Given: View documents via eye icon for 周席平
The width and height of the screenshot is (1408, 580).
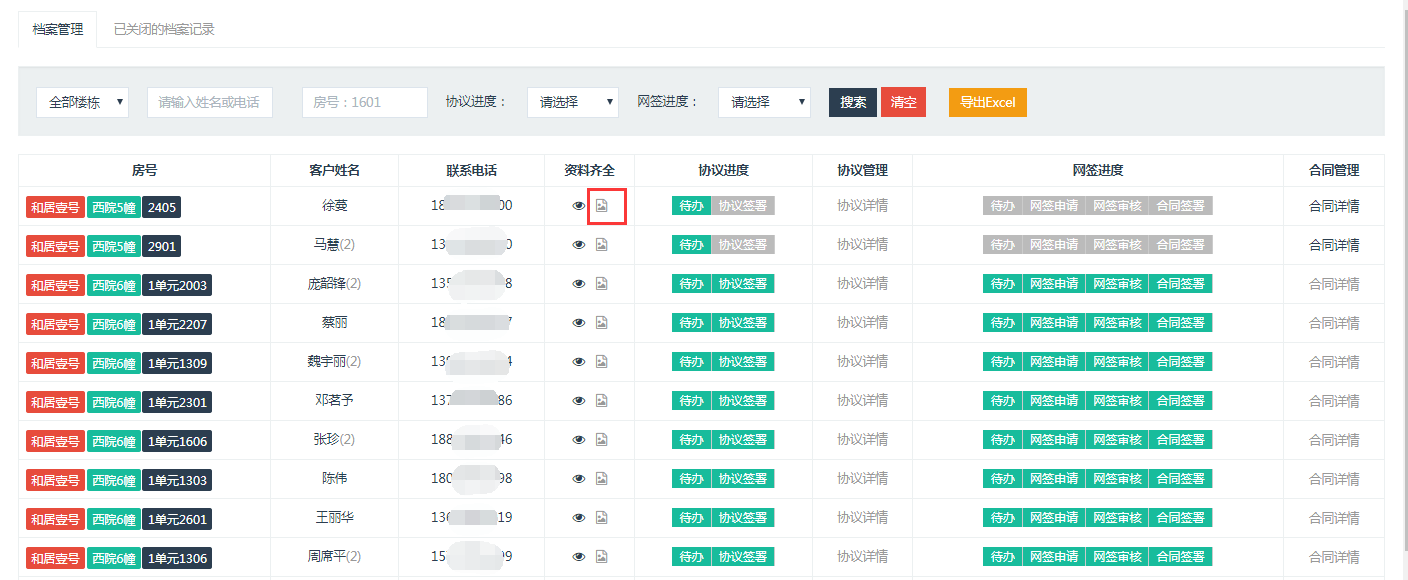Looking at the screenshot, I should pyautogui.click(x=578, y=557).
